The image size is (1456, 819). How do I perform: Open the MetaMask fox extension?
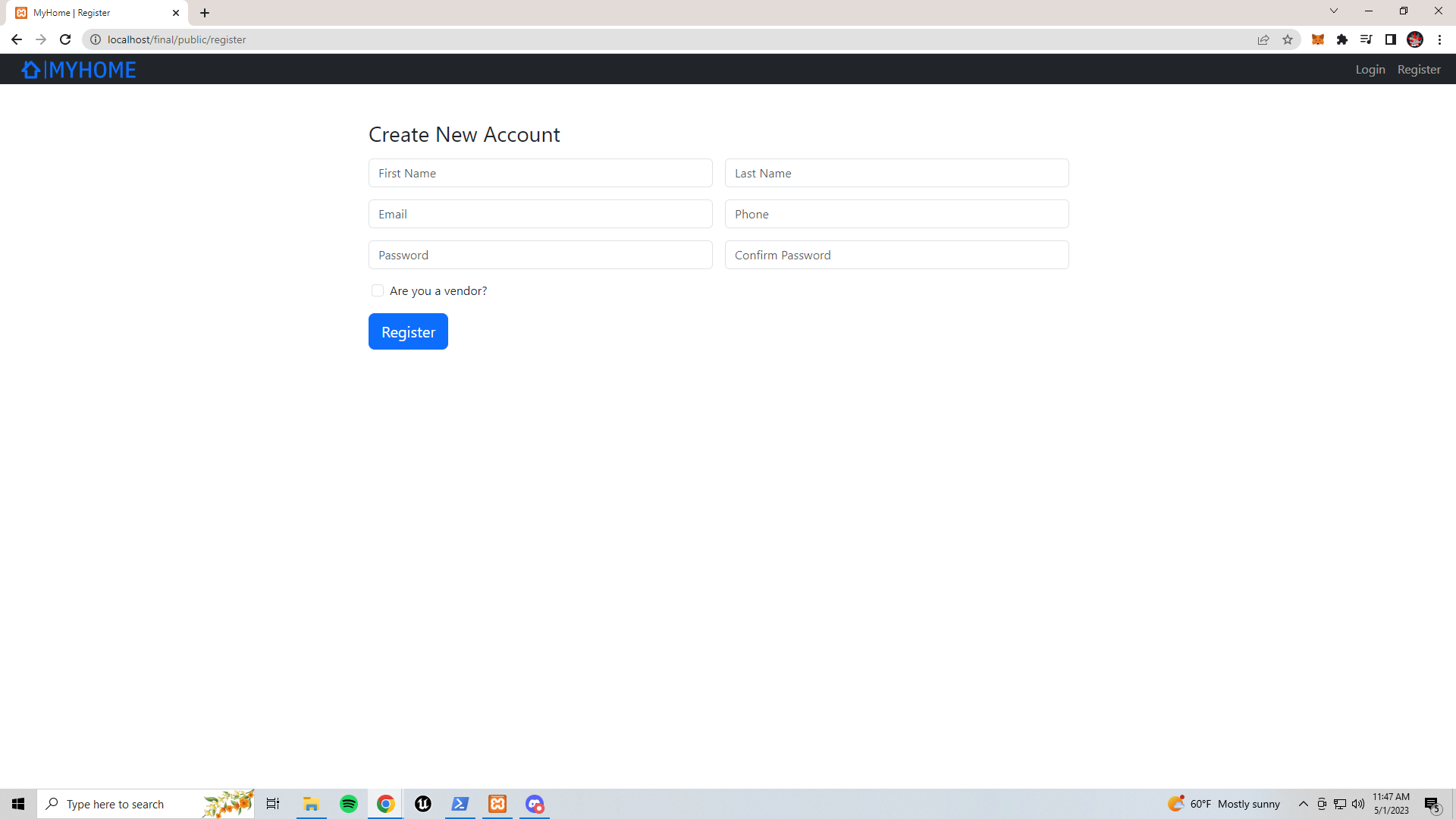coord(1318,39)
